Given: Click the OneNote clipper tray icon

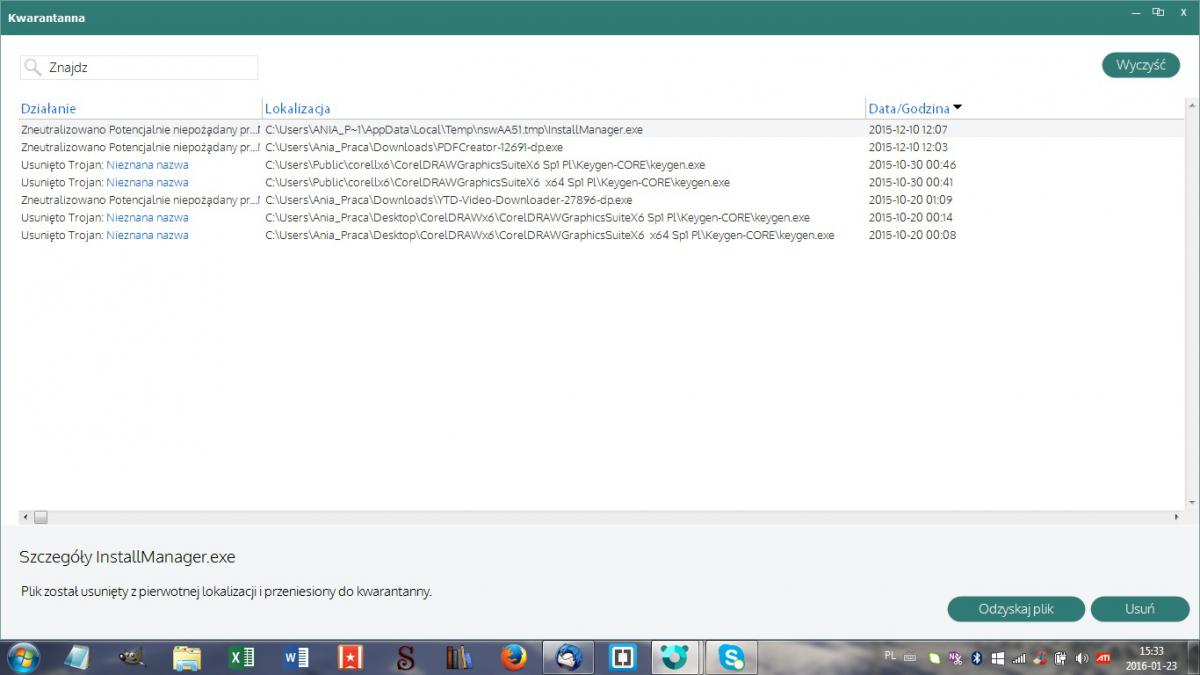Looking at the screenshot, I should (x=955, y=658).
